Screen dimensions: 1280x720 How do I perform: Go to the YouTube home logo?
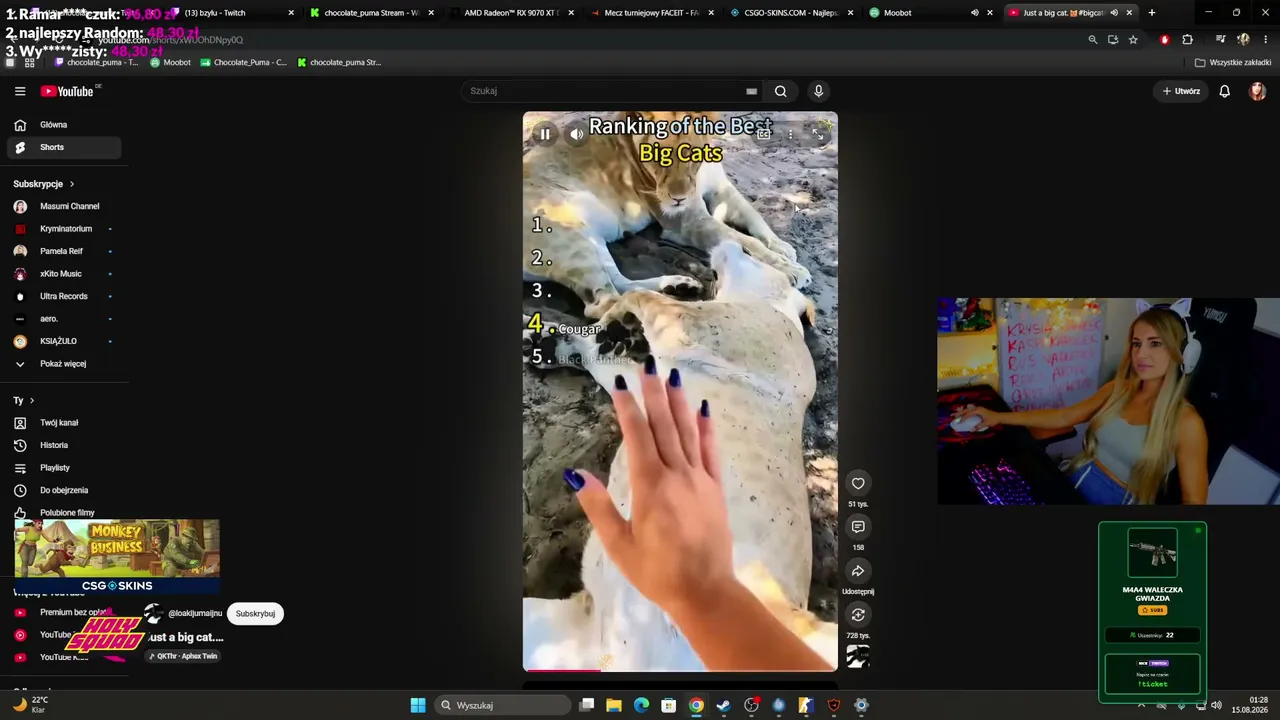pyautogui.click(x=67, y=91)
